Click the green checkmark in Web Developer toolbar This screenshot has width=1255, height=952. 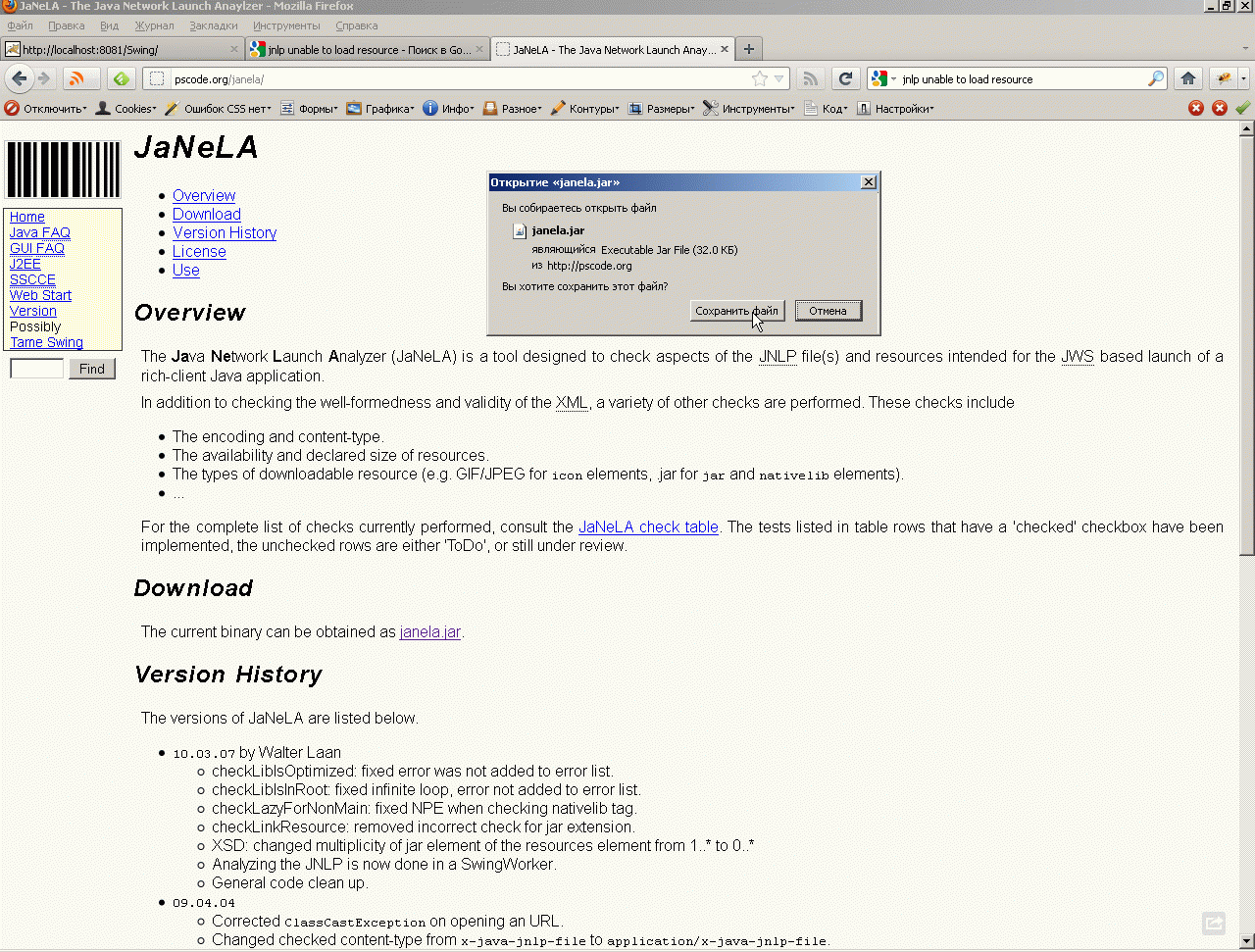tap(1242, 108)
